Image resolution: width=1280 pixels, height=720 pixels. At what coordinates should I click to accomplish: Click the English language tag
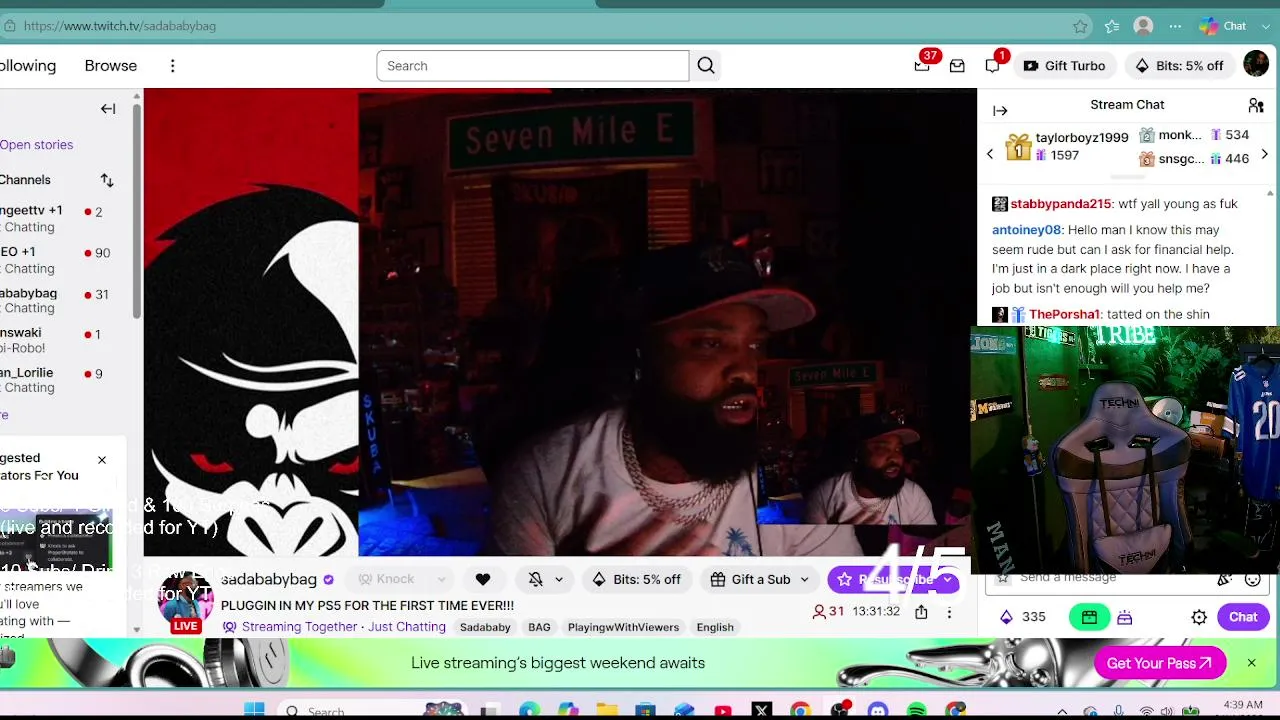[715, 627]
